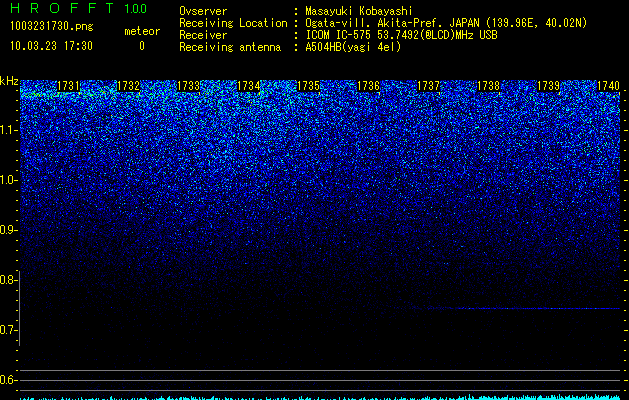
Task: Click the 1737 time marker
Action: (x=428, y=86)
